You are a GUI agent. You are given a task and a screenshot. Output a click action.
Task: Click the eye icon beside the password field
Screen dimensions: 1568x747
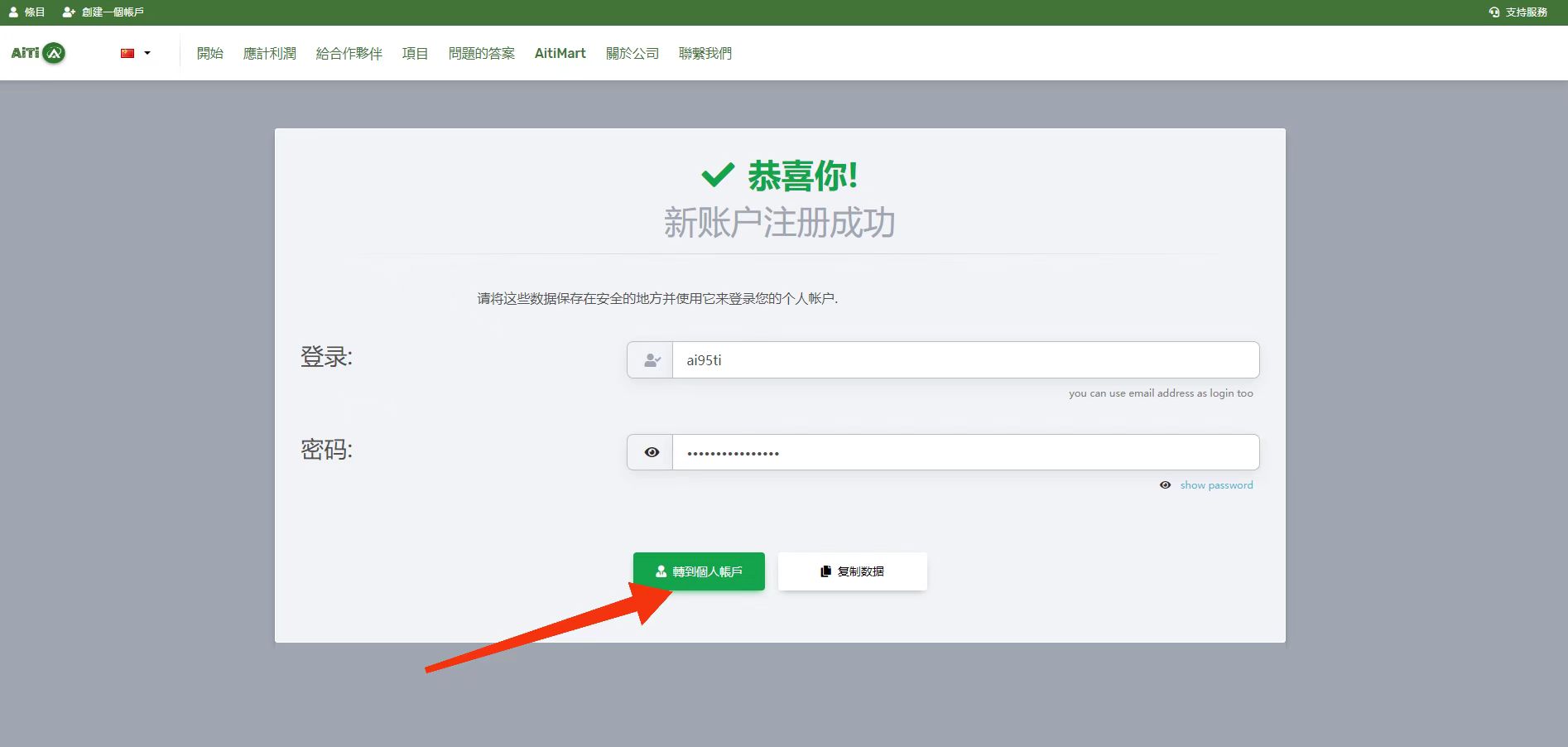click(x=652, y=452)
